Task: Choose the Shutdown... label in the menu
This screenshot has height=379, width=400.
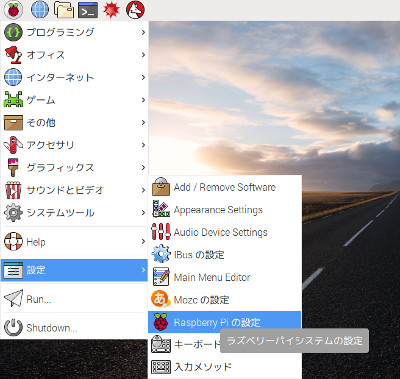Action: click(x=52, y=328)
